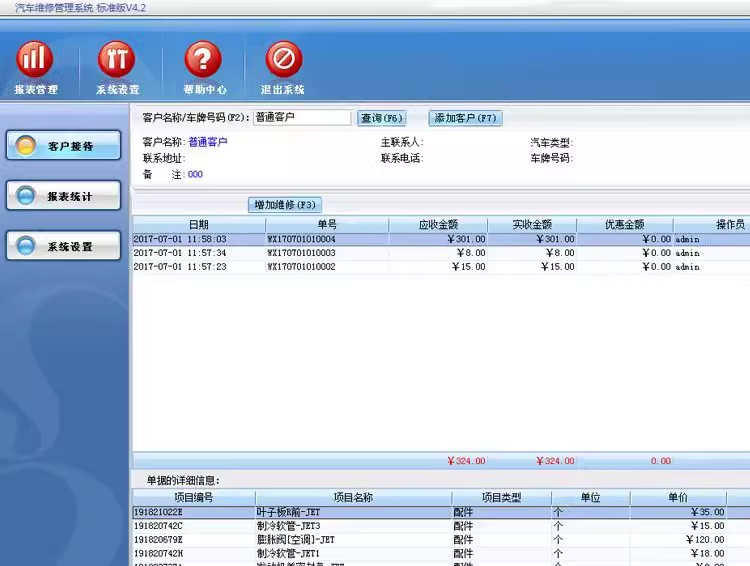Click the 增加维修(F3) button
The image size is (750, 566).
pos(285,205)
